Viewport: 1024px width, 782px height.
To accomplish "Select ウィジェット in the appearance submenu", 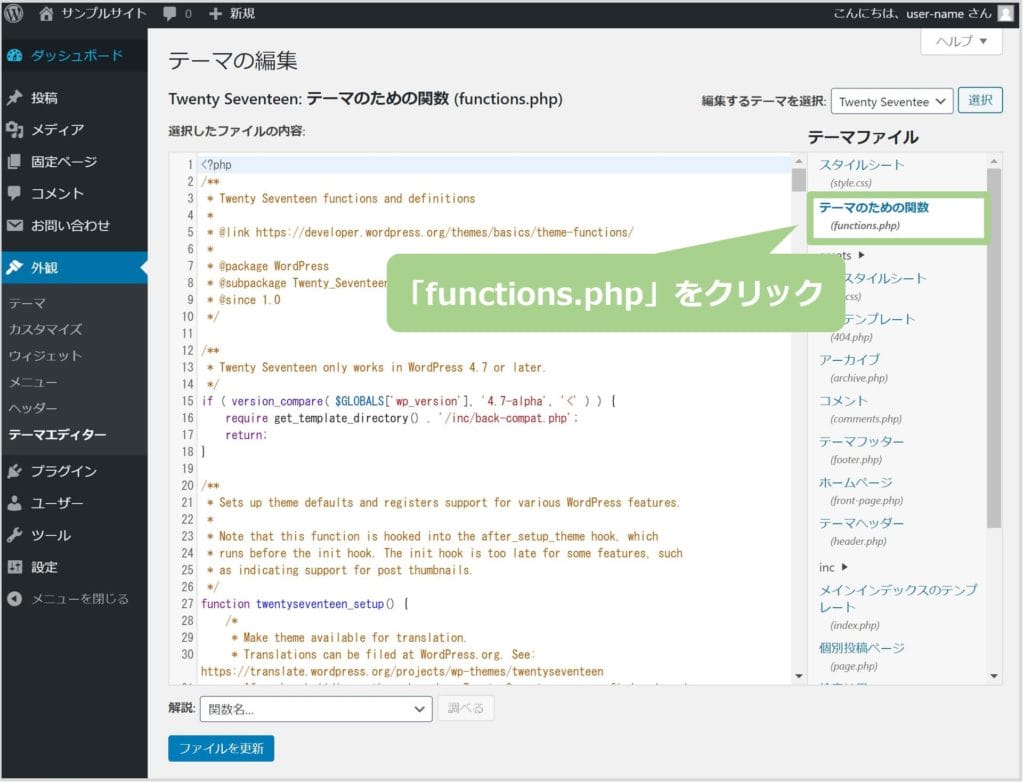I will tap(45, 356).
